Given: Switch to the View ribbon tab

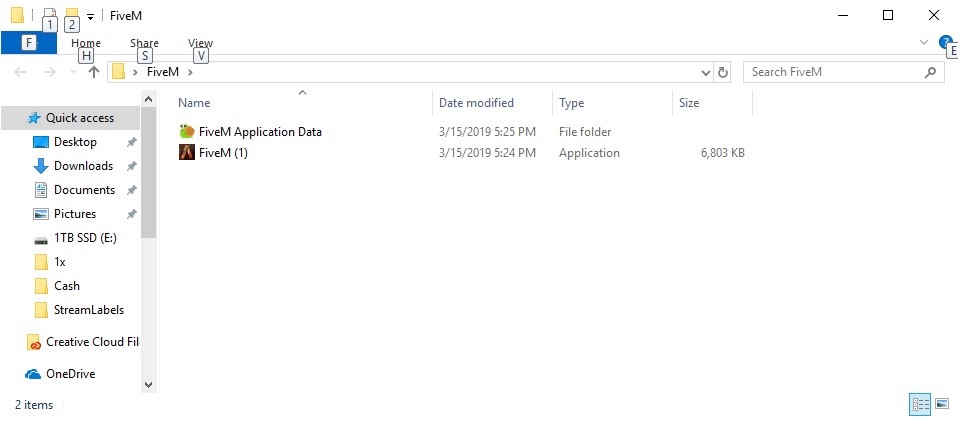Looking at the screenshot, I should [x=200, y=43].
